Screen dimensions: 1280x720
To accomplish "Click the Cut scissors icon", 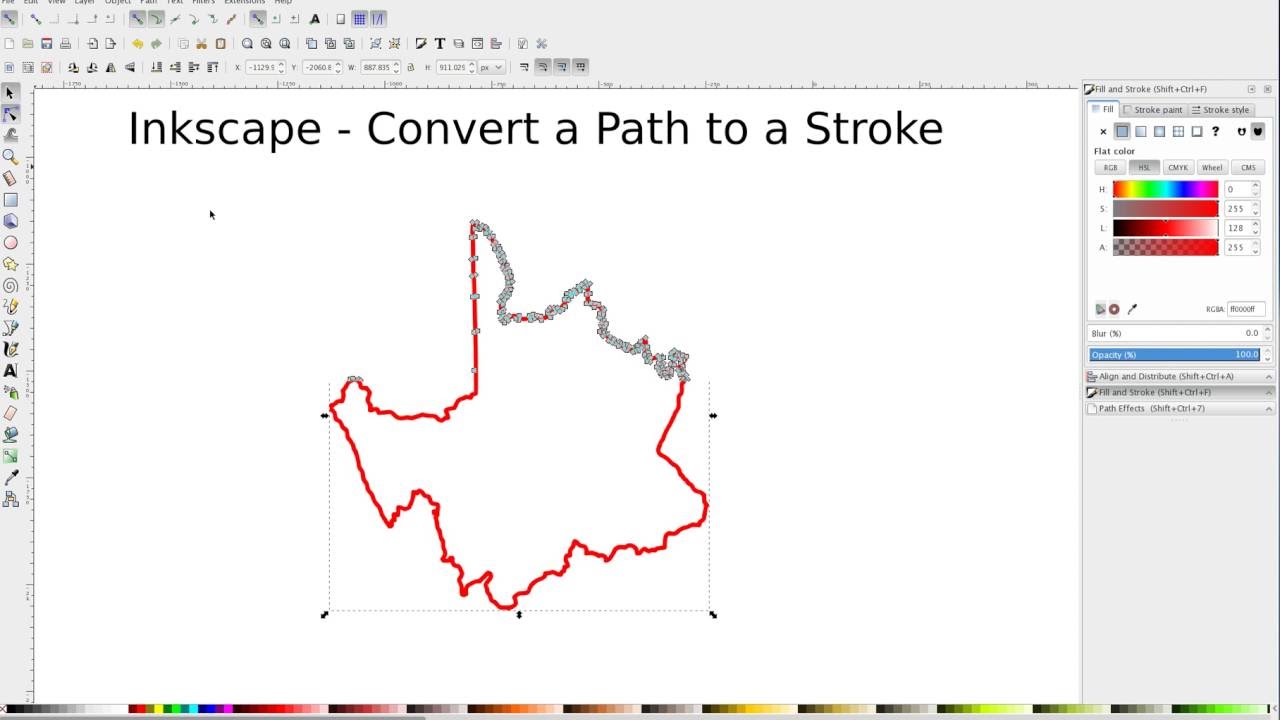I will [x=201, y=44].
